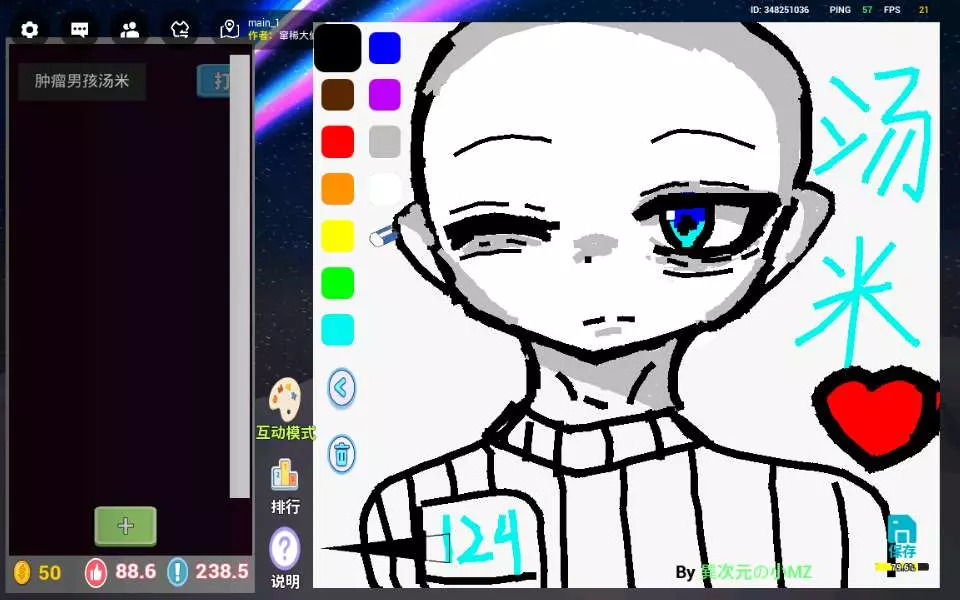The image size is (960, 600).
Task: Select the purple color swatch
Action: [x=384, y=95]
